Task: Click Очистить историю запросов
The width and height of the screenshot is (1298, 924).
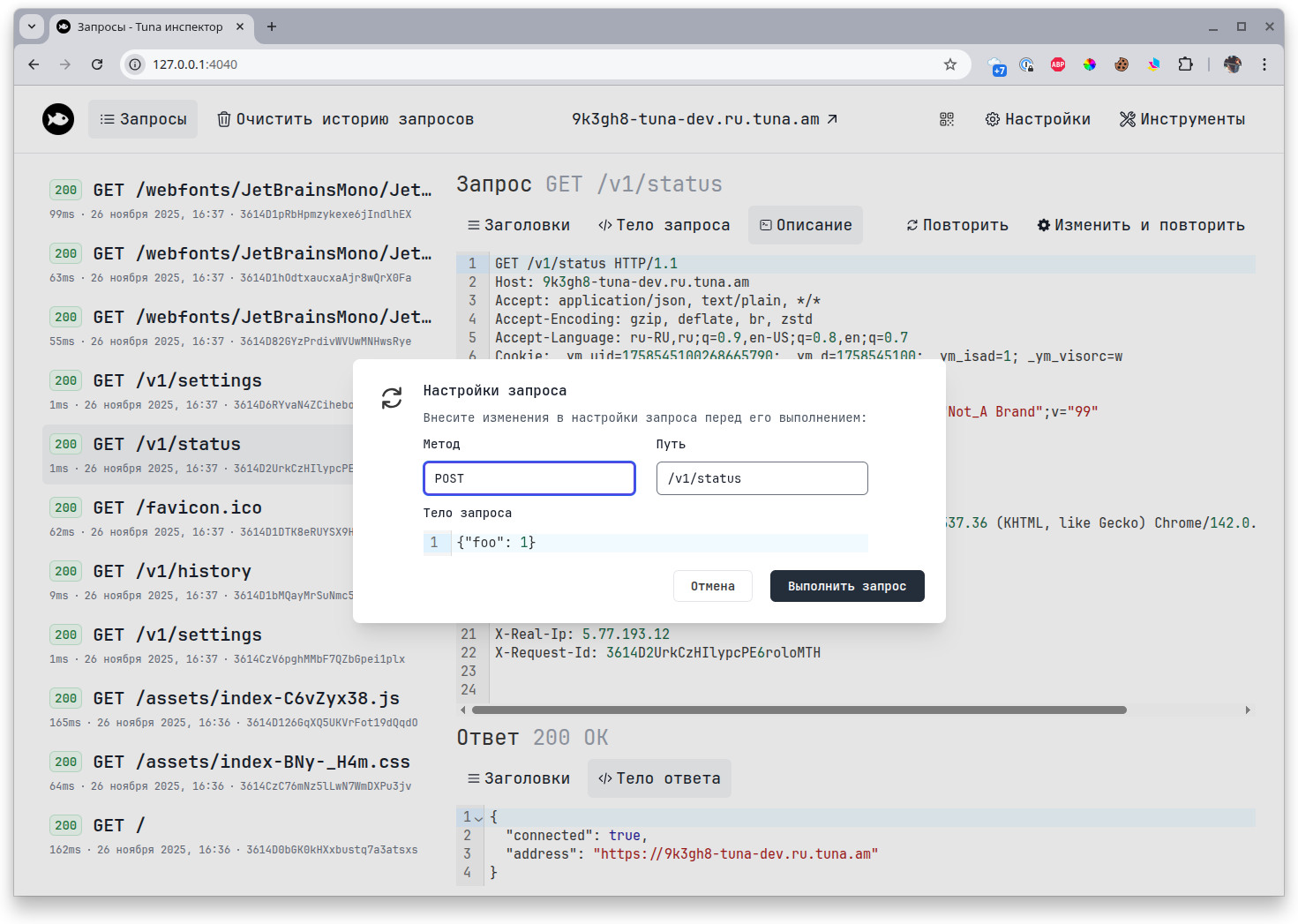Action: (346, 119)
